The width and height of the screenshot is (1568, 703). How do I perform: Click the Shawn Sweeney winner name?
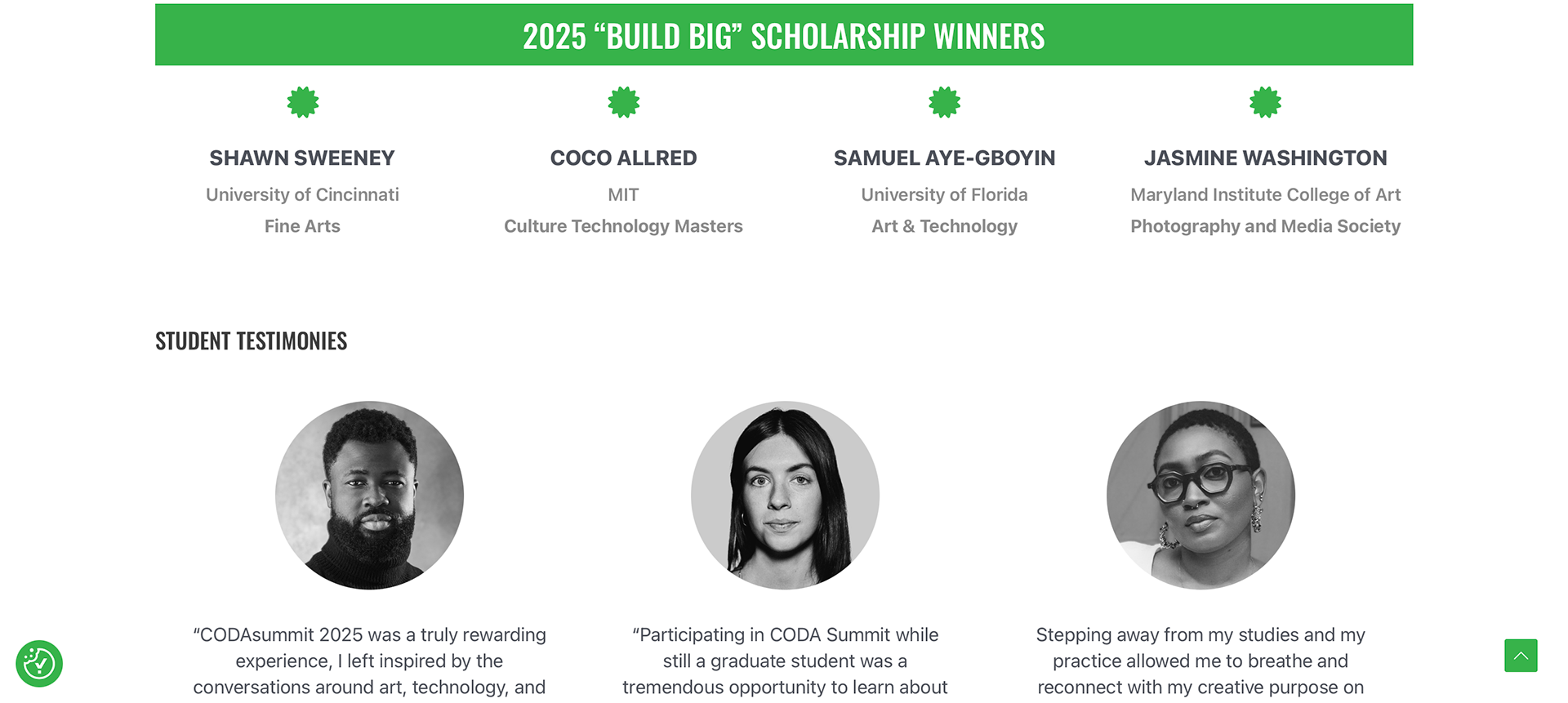302,158
